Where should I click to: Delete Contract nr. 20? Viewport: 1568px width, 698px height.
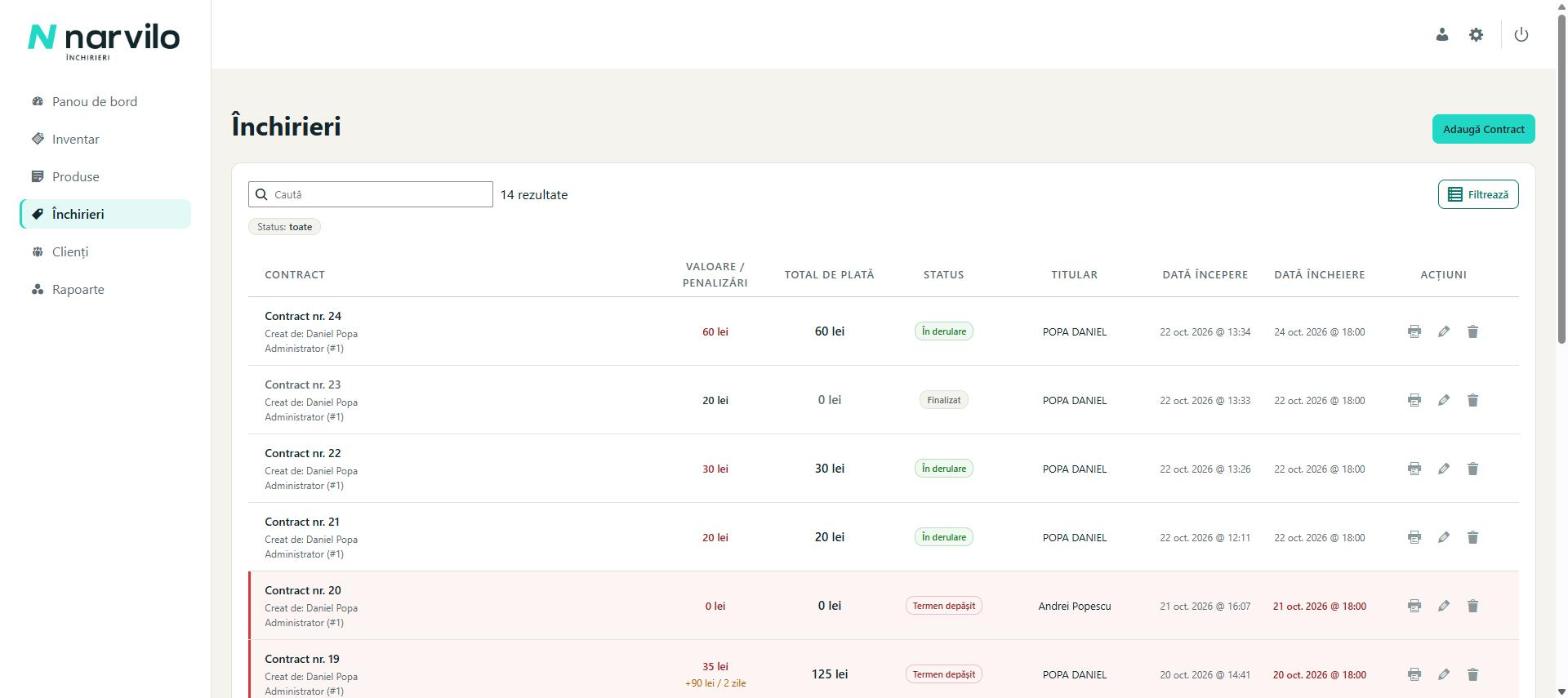tap(1473, 605)
